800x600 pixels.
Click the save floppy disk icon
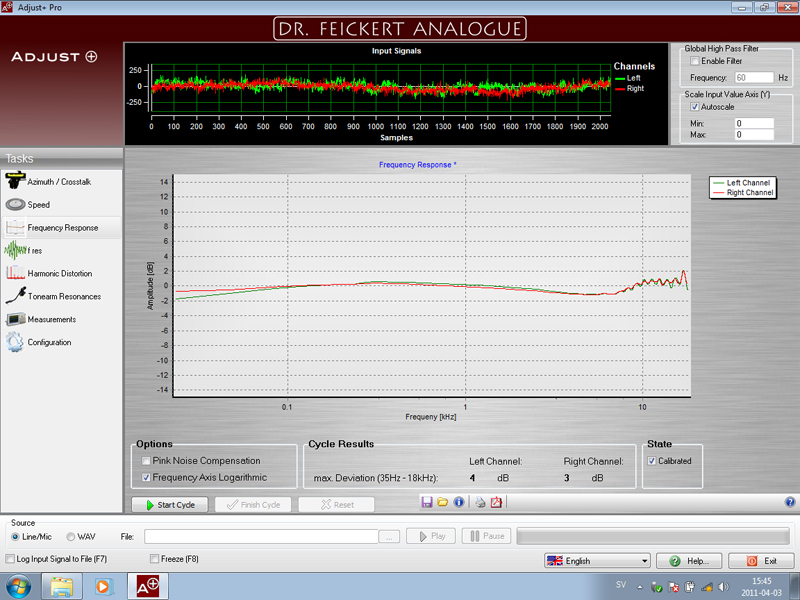(427, 502)
